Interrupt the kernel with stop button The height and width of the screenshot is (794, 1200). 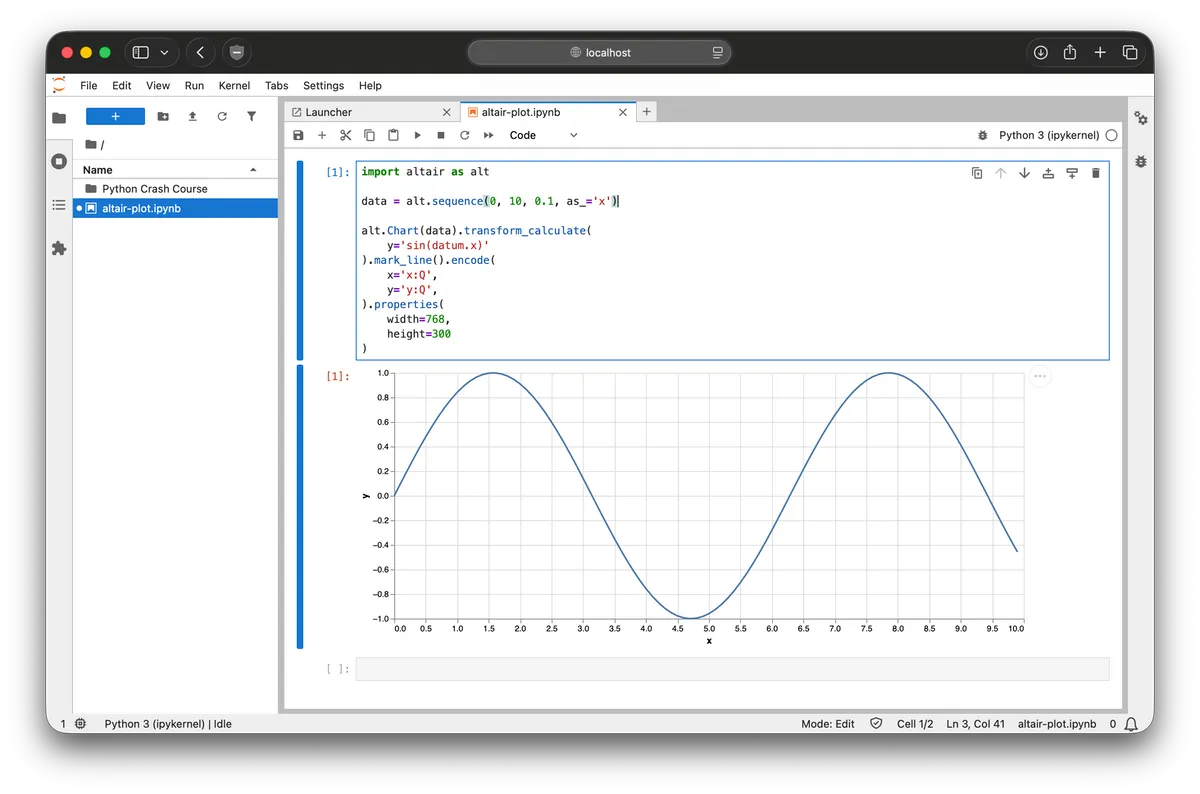click(441, 135)
